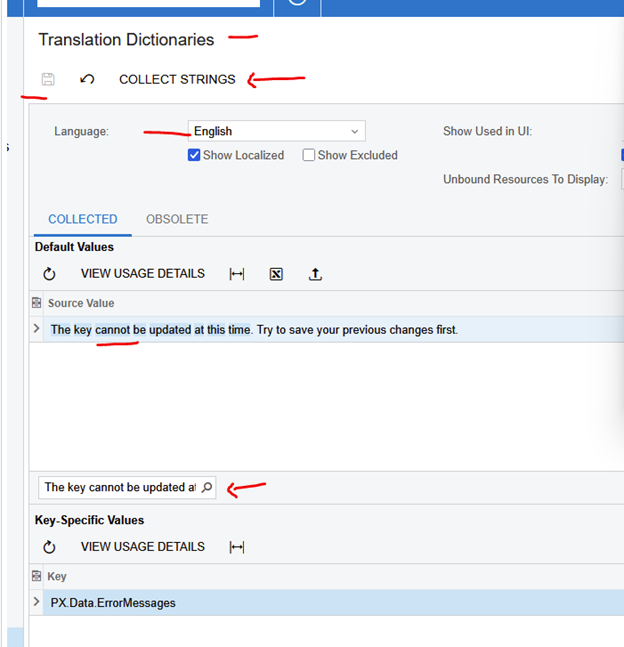Click the Save disk icon
The width and height of the screenshot is (624, 647).
(x=47, y=79)
